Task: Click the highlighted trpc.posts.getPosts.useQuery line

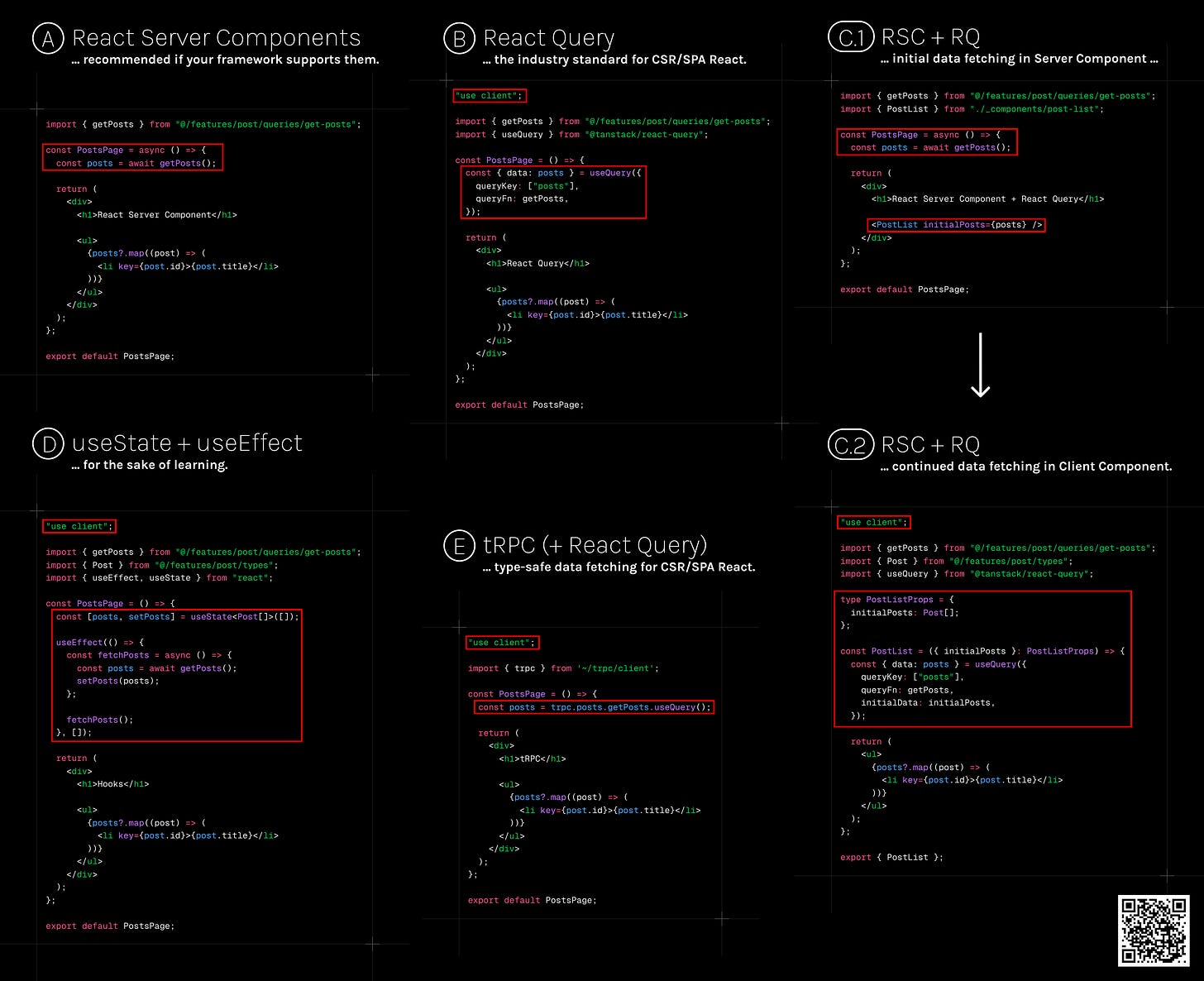Action: point(594,707)
